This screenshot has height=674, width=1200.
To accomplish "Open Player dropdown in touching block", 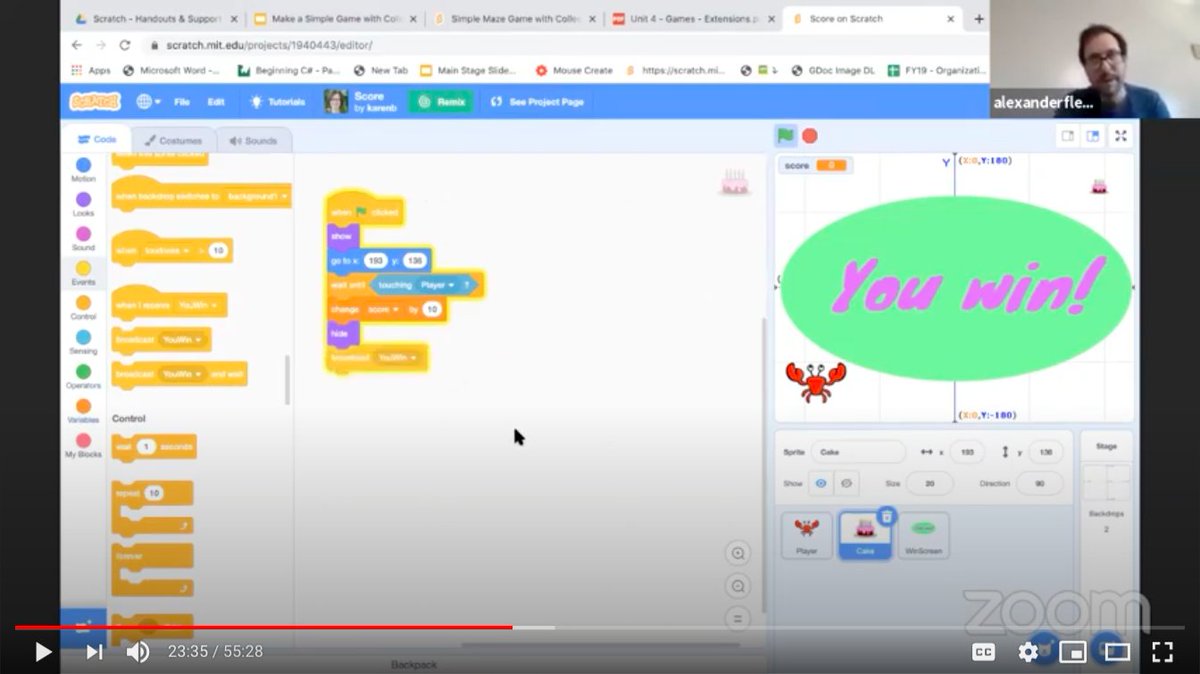I will coord(438,285).
